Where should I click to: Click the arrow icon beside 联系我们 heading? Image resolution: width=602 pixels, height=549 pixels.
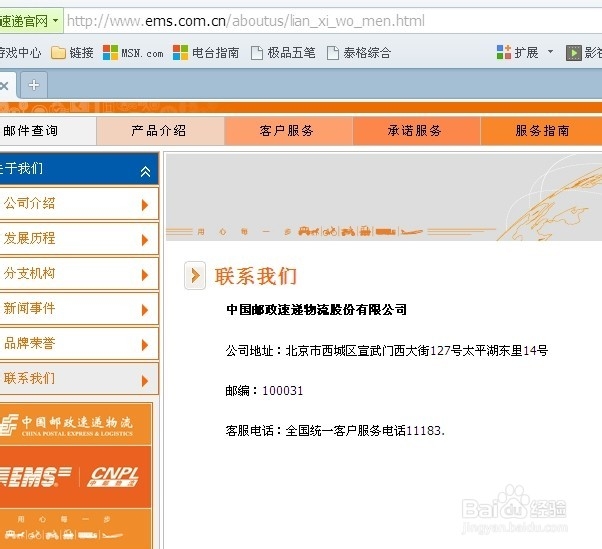pyautogui.click(x=195, y=275)
